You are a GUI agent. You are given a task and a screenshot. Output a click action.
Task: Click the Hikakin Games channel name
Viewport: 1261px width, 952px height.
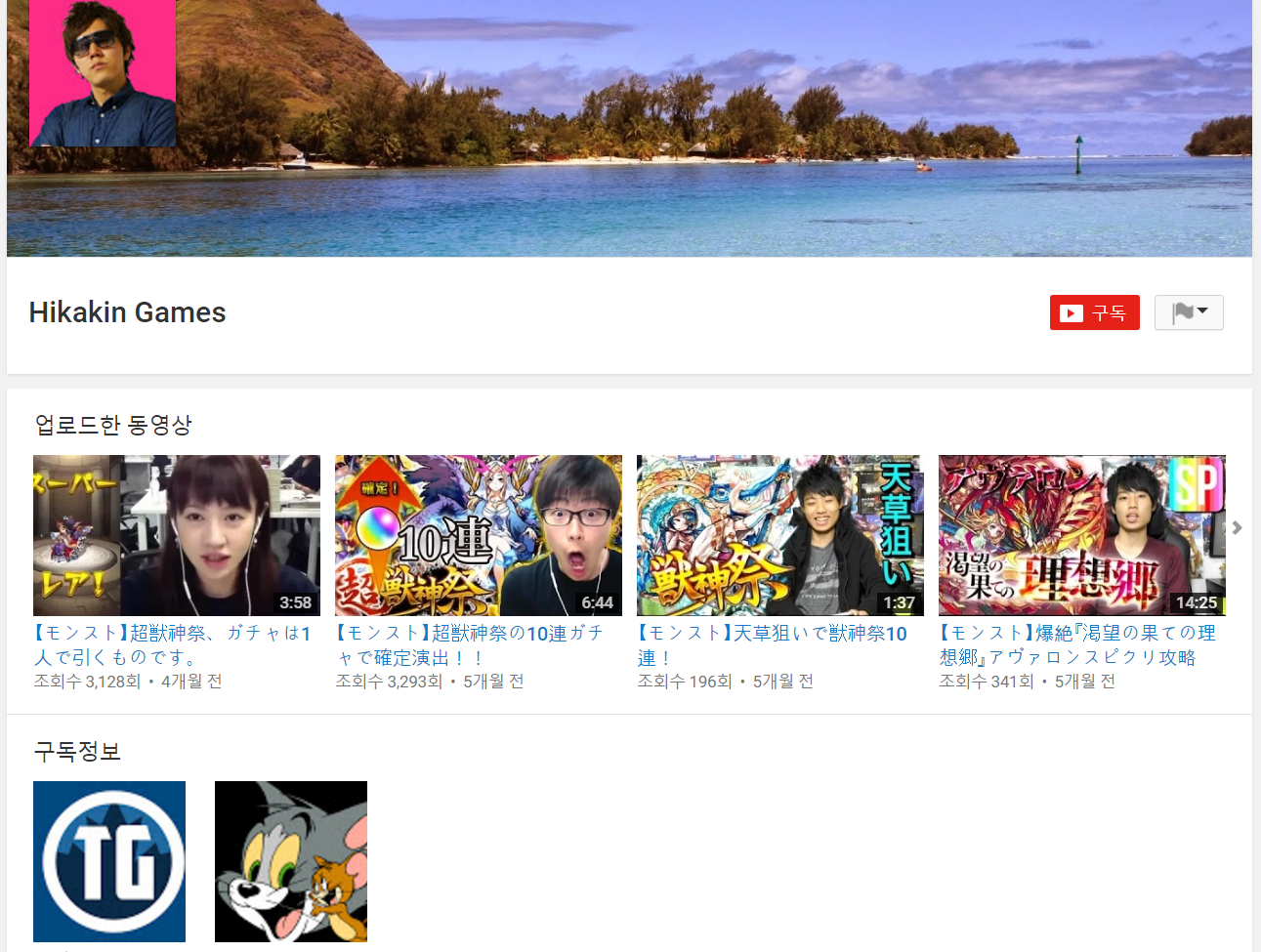[127, 312]
